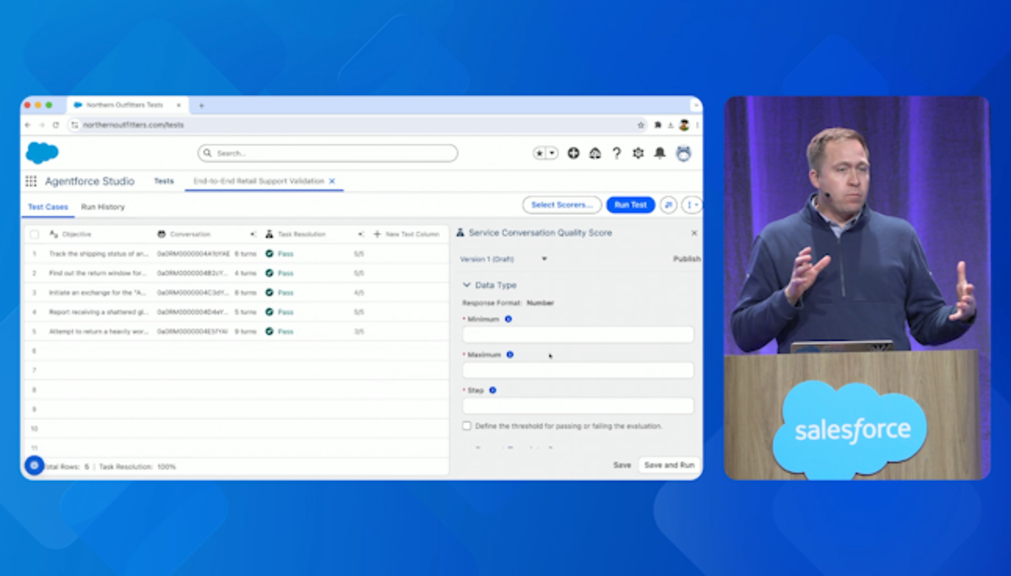Close the Service Conversation Quality Score panel

pos(694,233)
